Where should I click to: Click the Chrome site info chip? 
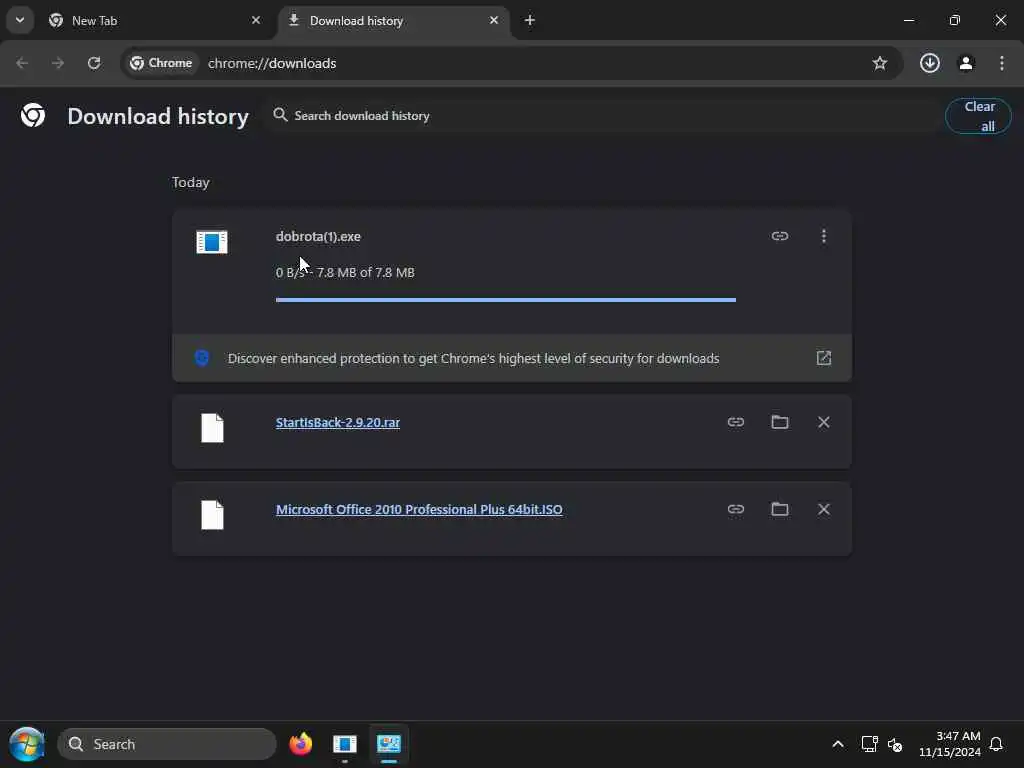[x=161, y=63]
